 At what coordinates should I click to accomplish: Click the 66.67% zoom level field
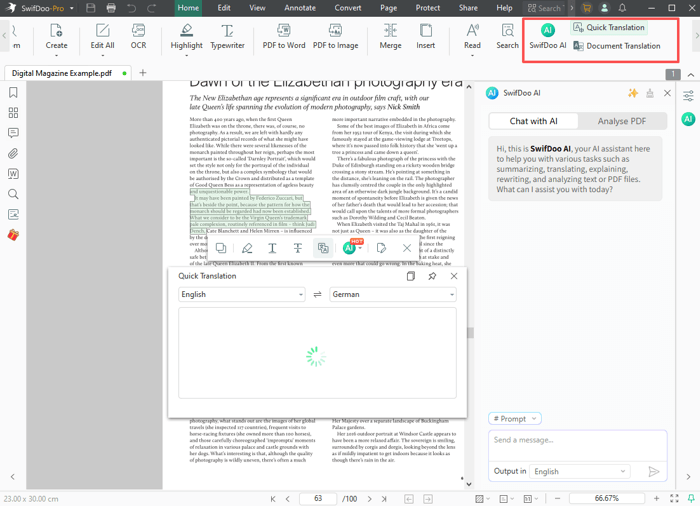point(606,499)
